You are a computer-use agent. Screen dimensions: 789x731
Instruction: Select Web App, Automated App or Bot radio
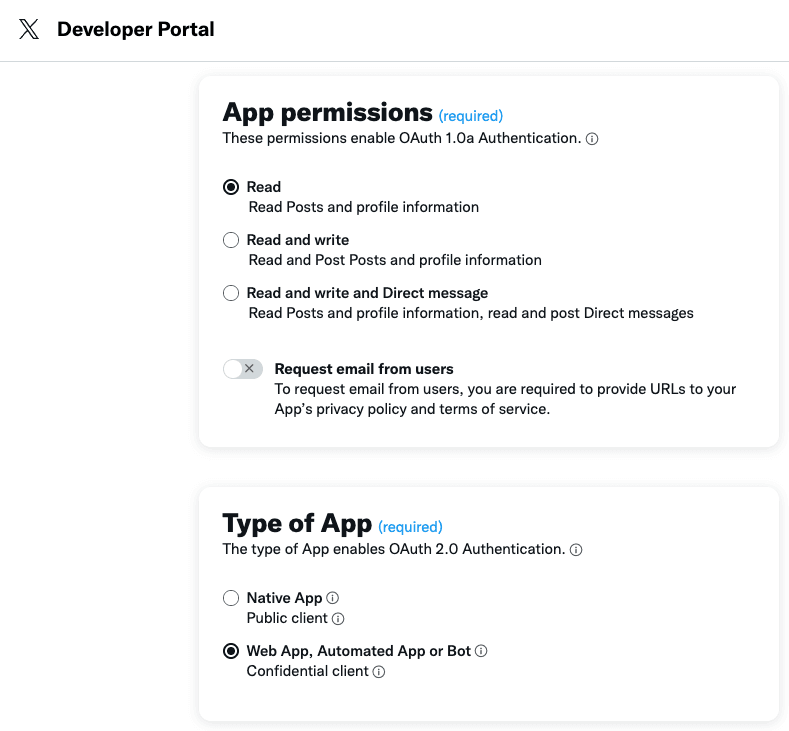(x=231, y=651)
